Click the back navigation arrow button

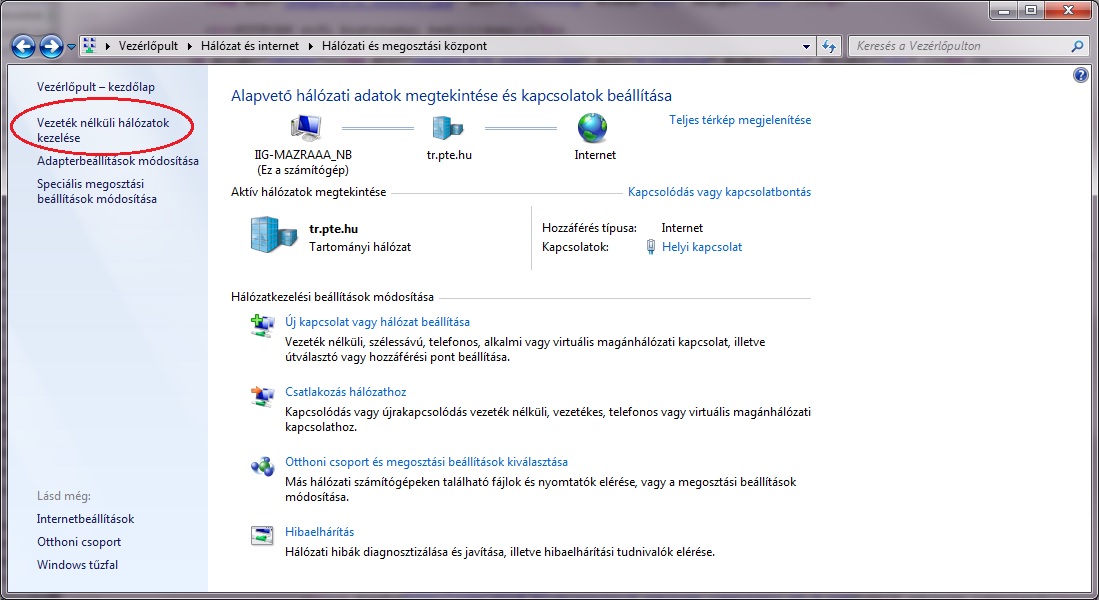coord(23,46)
